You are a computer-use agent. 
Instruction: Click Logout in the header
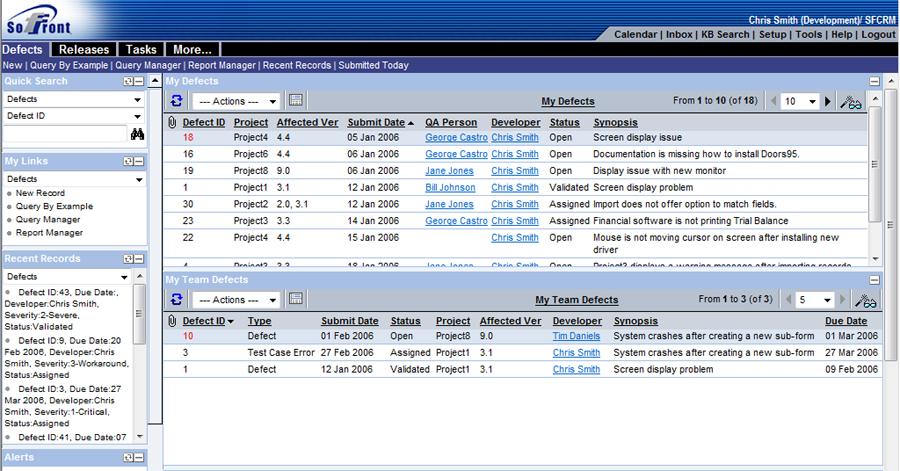(878, 34)
